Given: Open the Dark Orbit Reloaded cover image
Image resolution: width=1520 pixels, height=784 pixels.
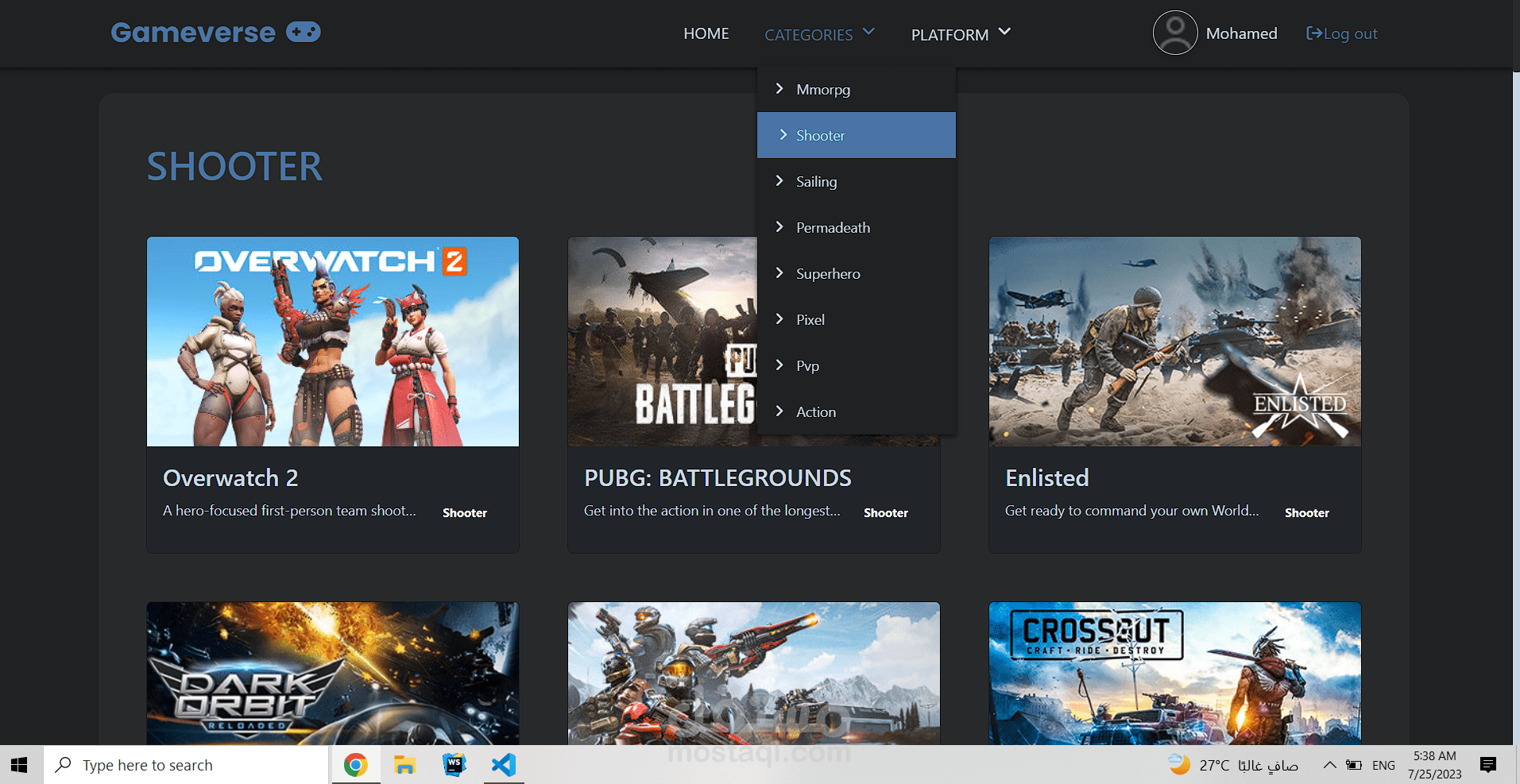Looking at the screenshot, I should point(333,674).
